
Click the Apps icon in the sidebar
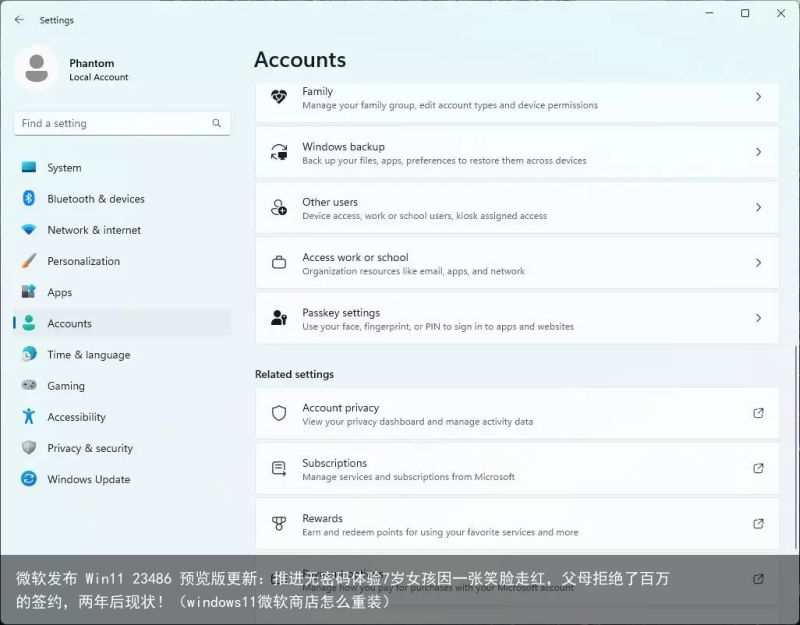tap(29, 292)
